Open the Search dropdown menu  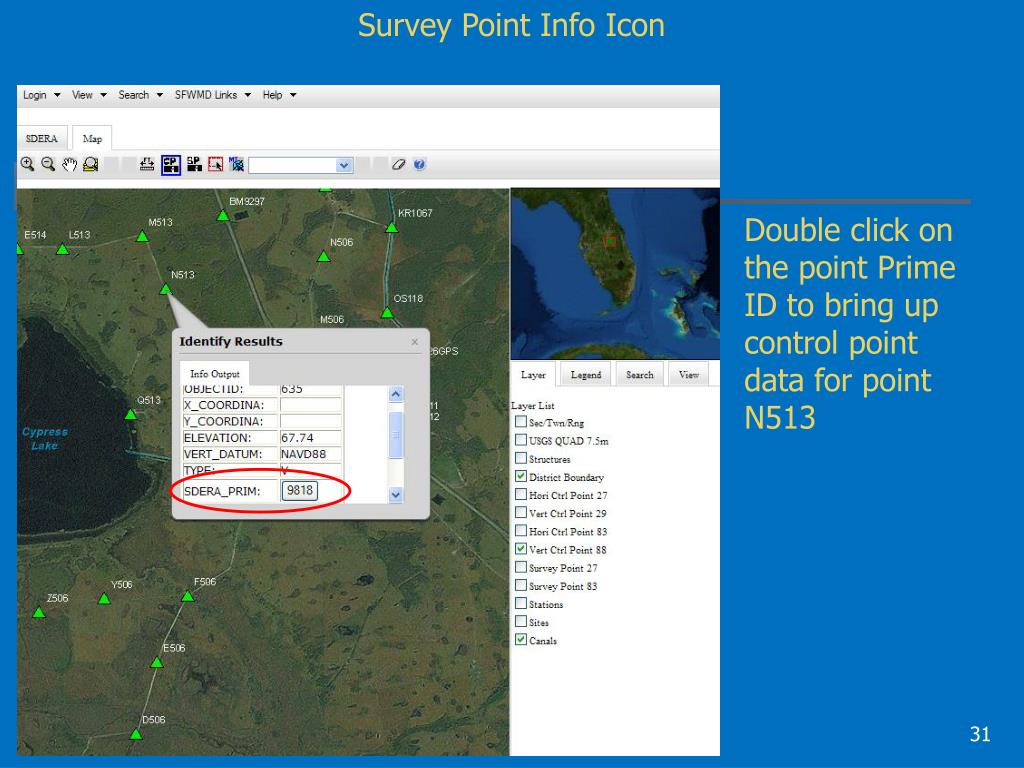[140, 95]
